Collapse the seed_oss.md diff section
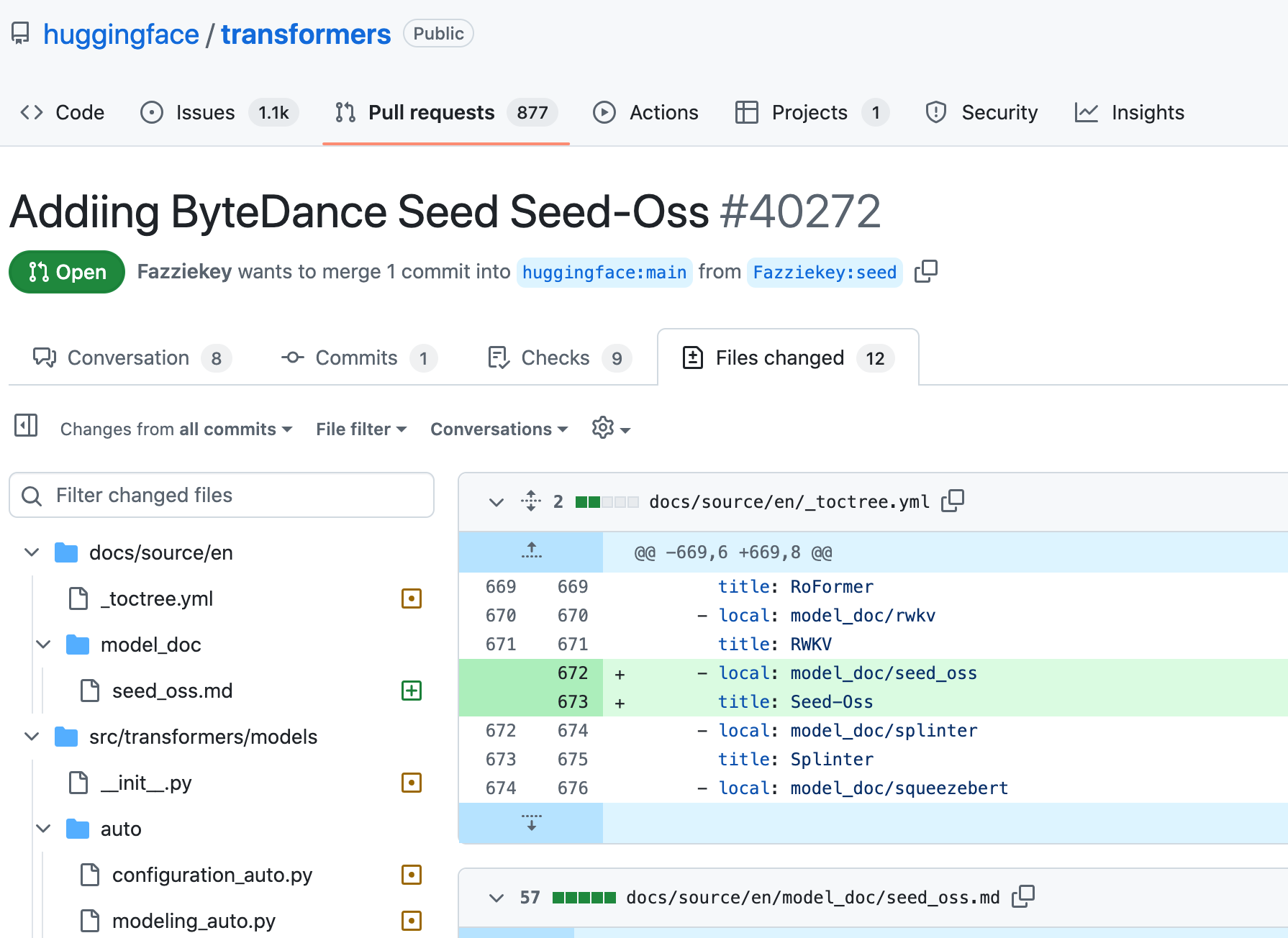 coord(496,898)
